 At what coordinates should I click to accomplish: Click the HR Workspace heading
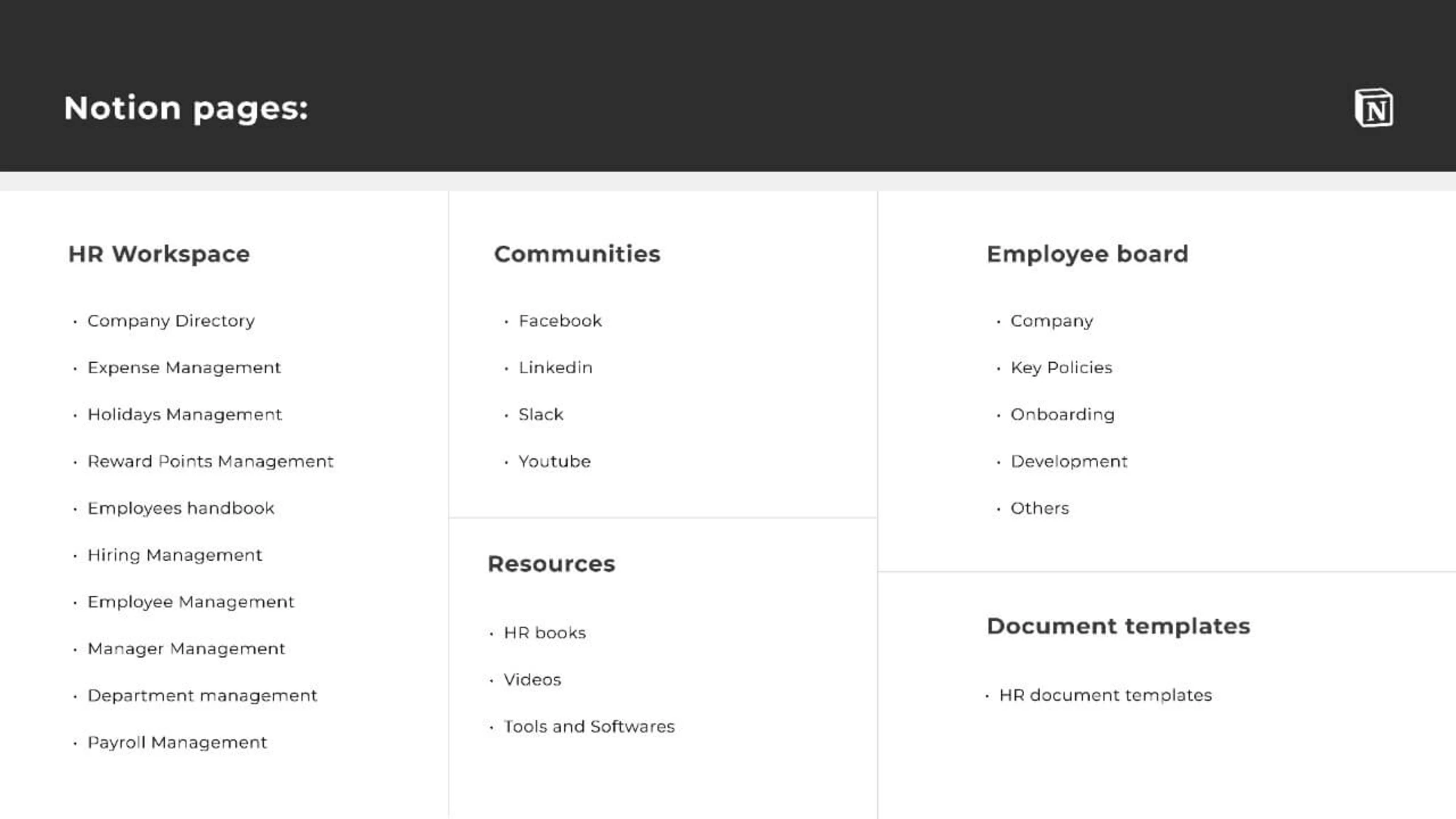click(159, 254)
